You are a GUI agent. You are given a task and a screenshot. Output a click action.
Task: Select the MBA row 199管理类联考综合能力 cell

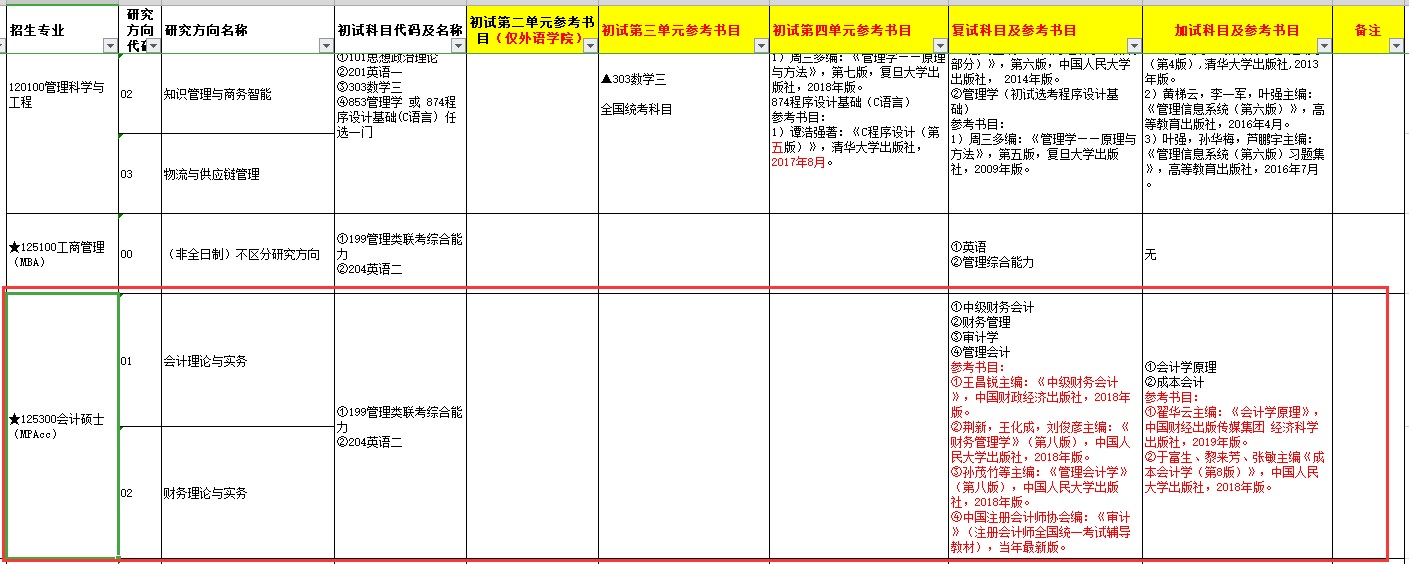tap(401, 253)
